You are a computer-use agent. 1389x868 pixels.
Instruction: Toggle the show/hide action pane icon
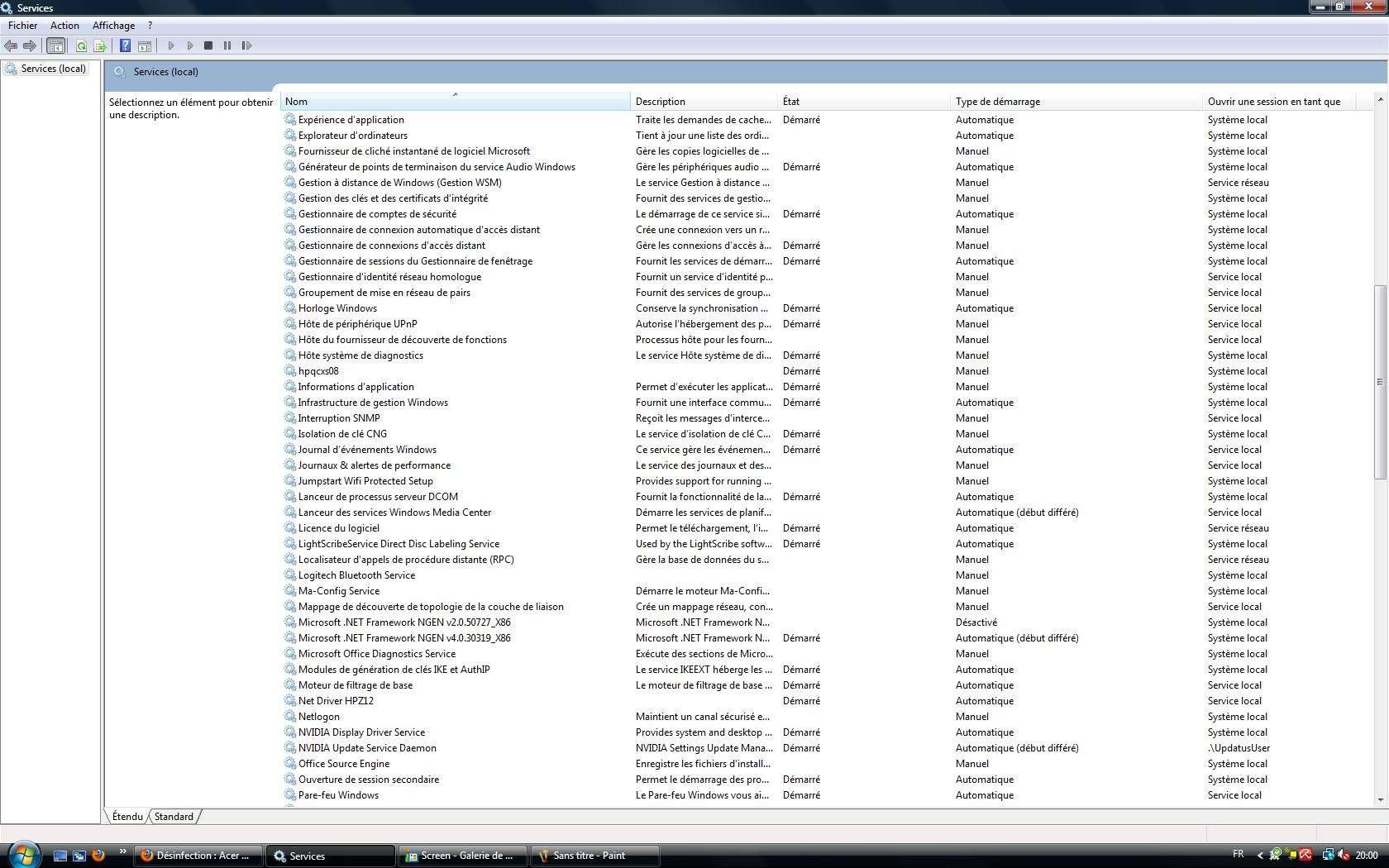145,45
